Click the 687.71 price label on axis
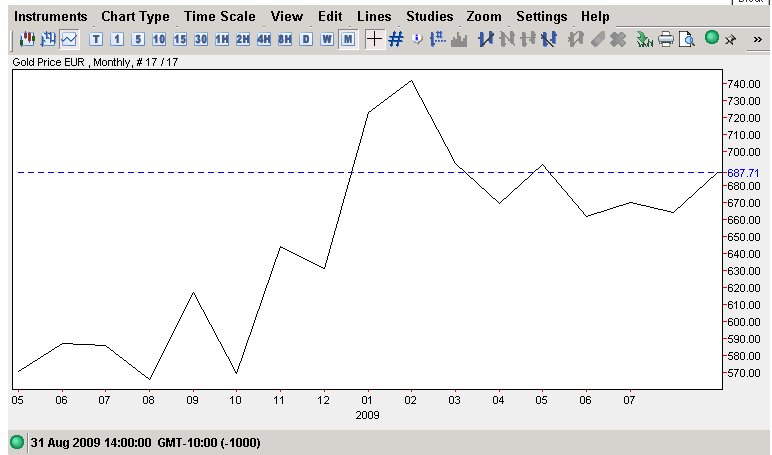This screenshot has height=455, width=772. tap(743, 173)
